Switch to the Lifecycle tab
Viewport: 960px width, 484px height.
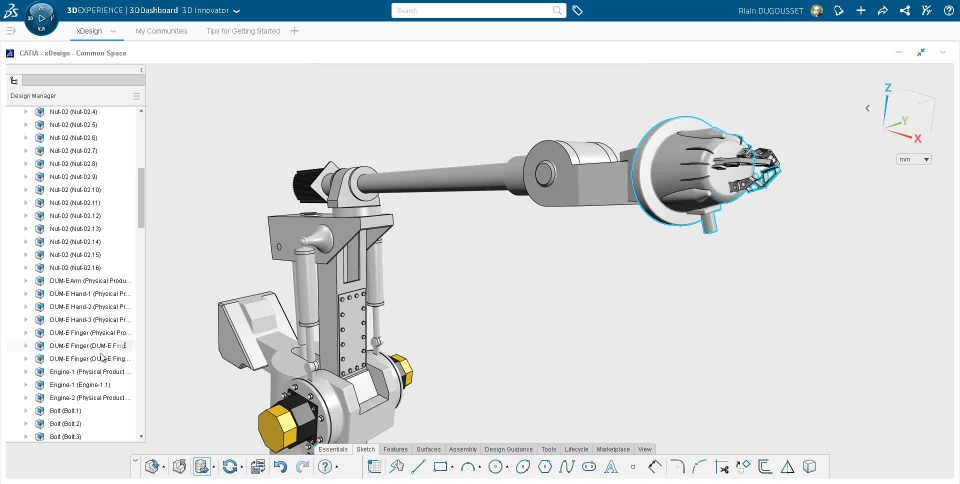tap(576, 449)
